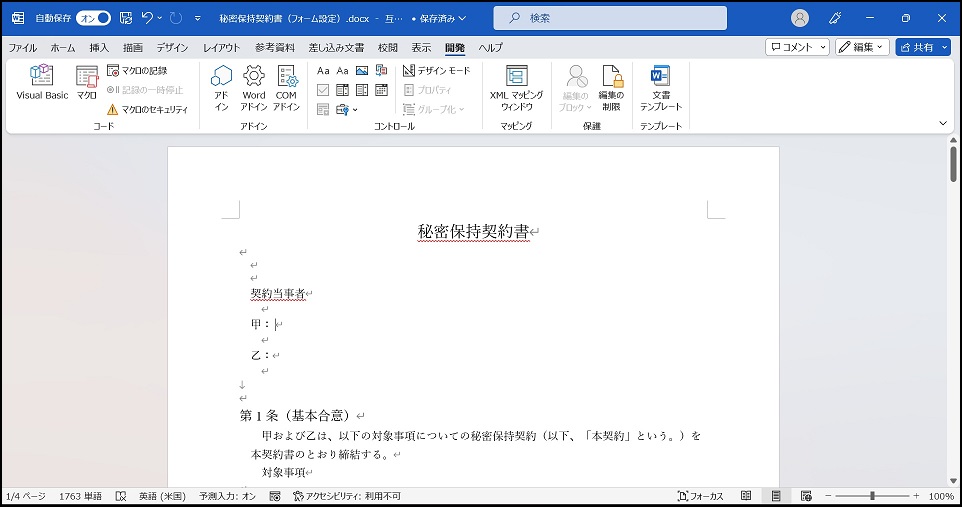Screen dimensions: 962x507
Task: Open the アドイン (Add-ins) button
Action: [221, 88]
